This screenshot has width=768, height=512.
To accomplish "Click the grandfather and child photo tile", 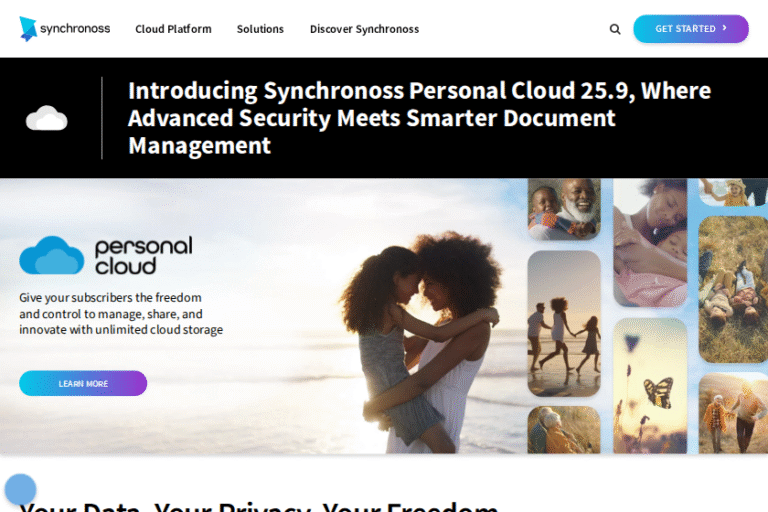I will [x=564, y=209].
